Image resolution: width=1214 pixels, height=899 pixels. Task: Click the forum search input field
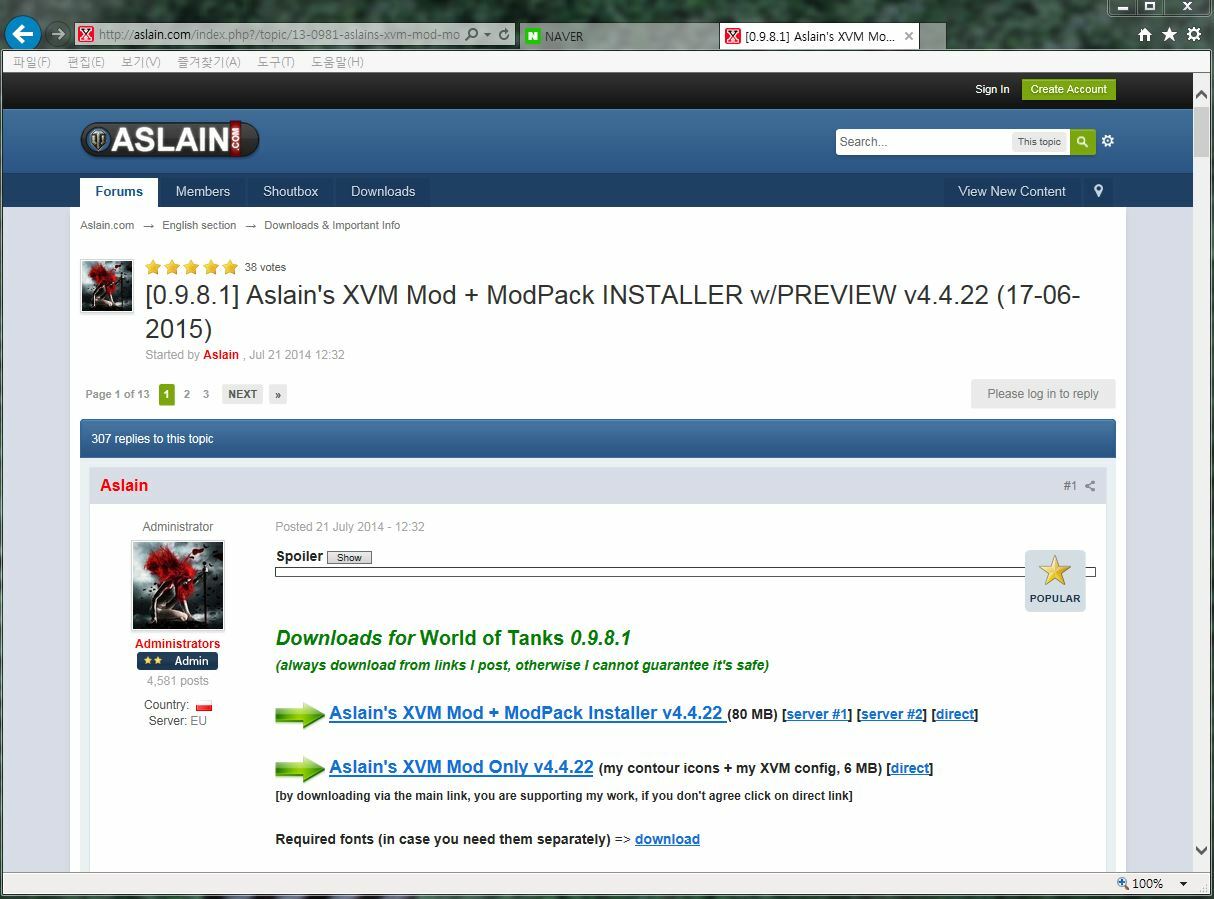[x=922, y=142]
